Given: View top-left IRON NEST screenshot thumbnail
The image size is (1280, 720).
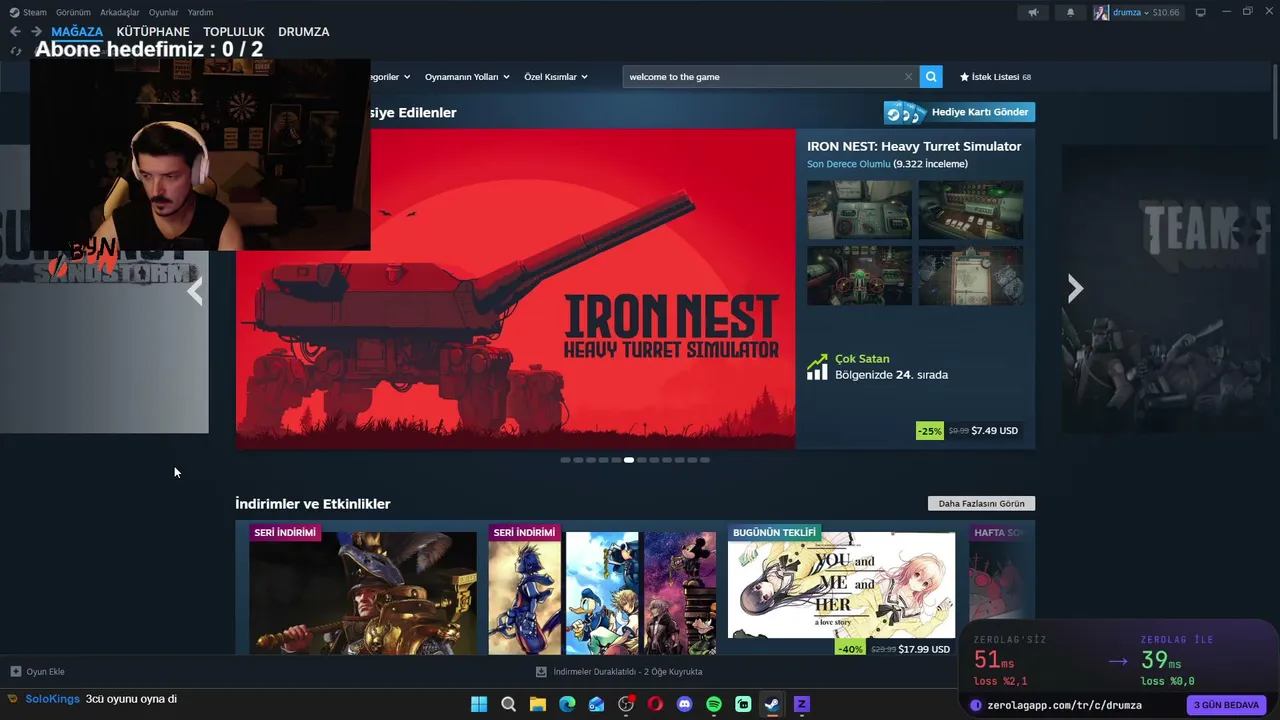Looking at the screenshot, I should coord(860,210).
